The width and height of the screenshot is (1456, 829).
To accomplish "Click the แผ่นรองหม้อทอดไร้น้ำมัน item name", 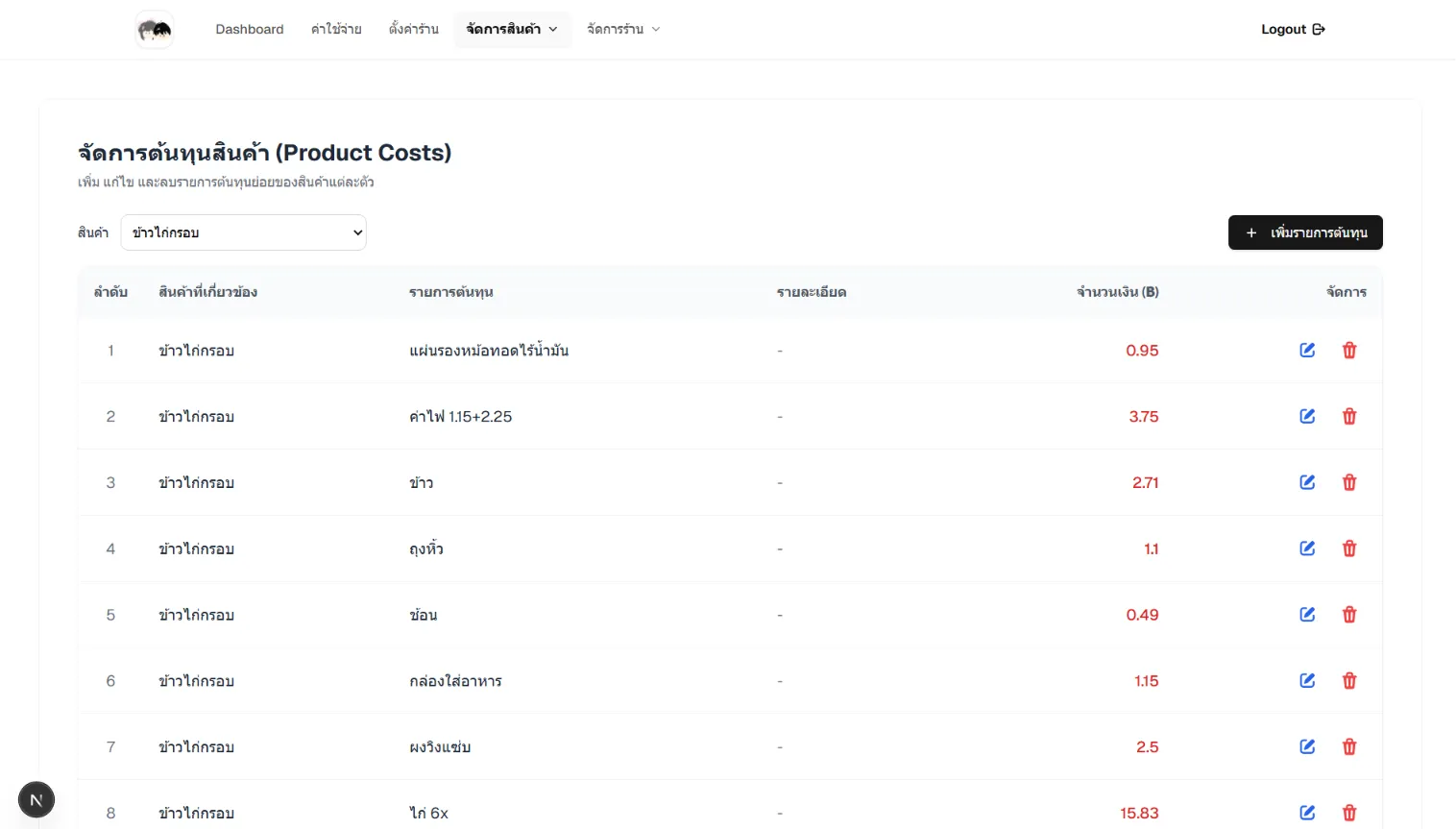I will (489, 351).
